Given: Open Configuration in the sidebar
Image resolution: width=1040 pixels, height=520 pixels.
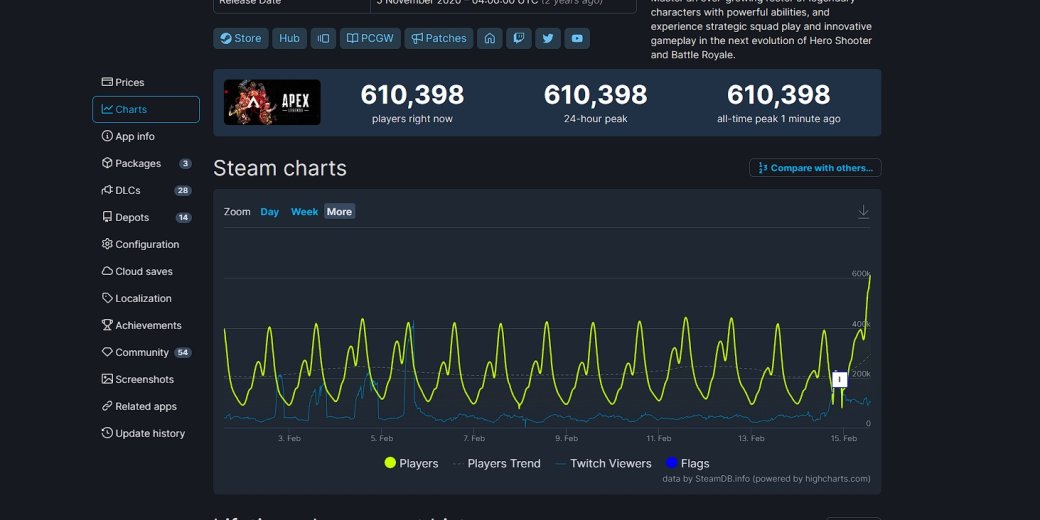Looking at the screenshot, I should [146, 245].
